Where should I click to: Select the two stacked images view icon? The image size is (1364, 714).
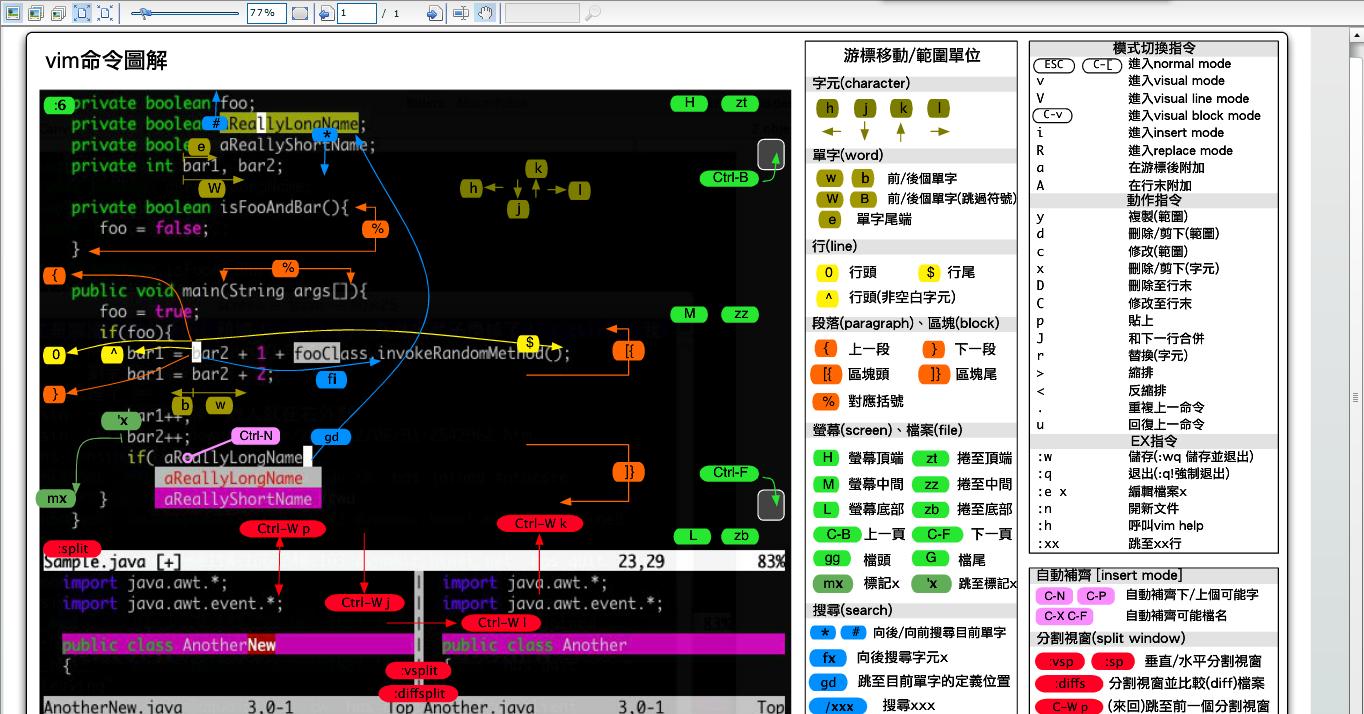(x=34, y=13)
